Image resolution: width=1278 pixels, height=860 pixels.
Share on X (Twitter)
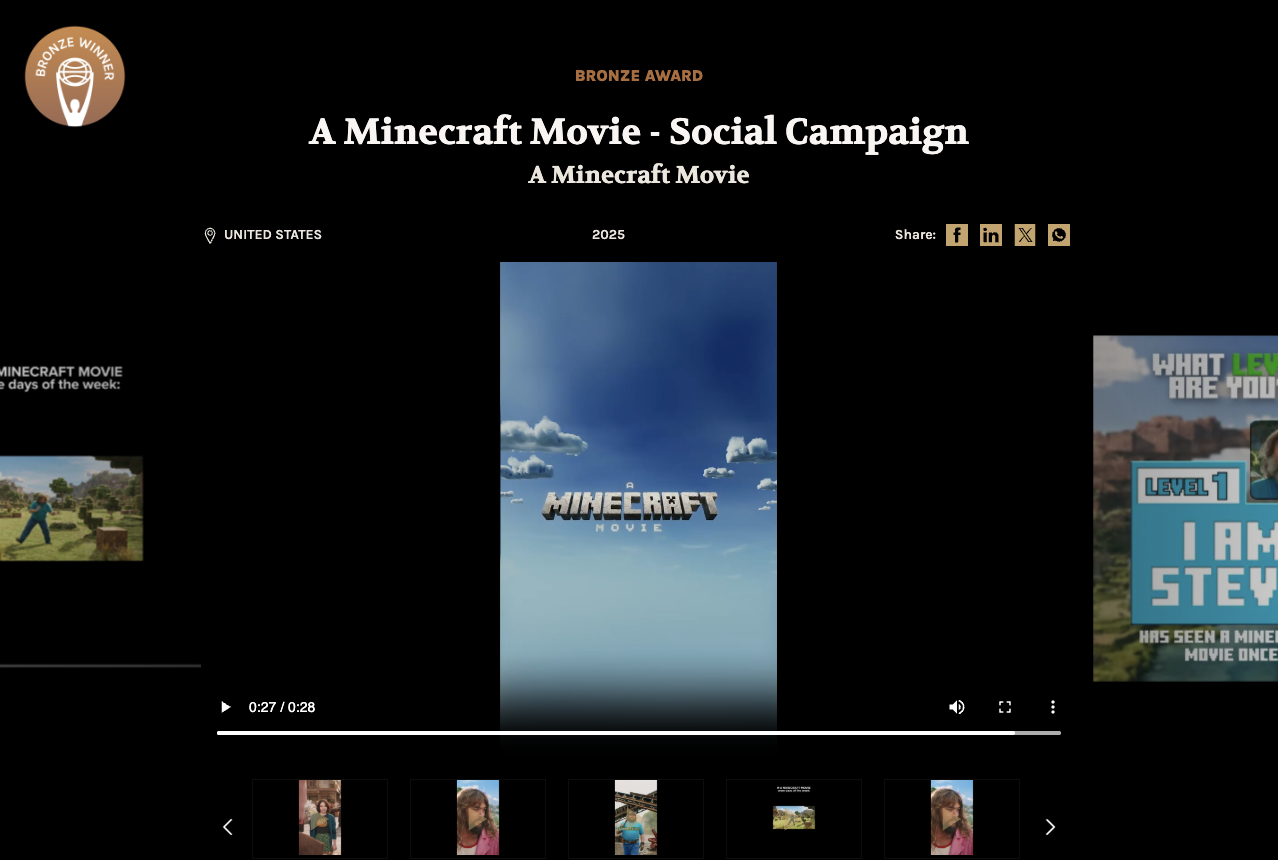pyautogui.click(x=1025, y=235)
